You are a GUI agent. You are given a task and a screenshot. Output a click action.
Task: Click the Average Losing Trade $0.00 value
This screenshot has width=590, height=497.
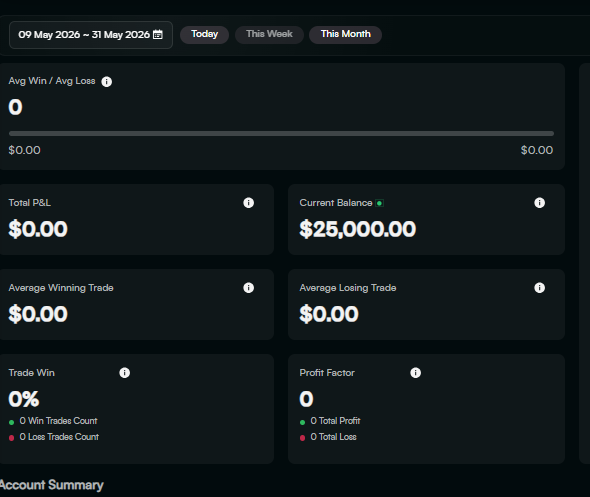[x=329, y=314]
